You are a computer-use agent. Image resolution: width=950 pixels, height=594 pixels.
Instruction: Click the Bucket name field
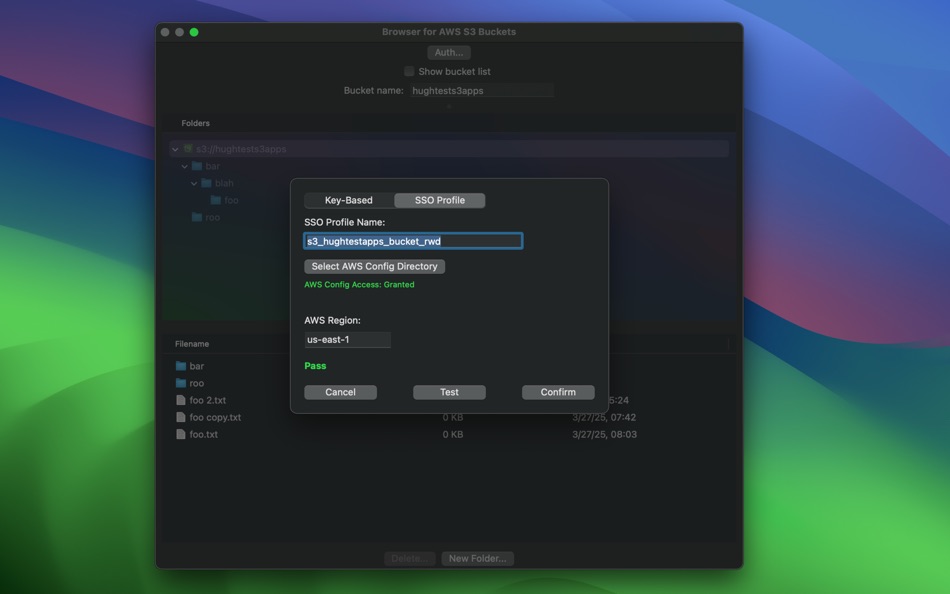(x=482, y=90)
